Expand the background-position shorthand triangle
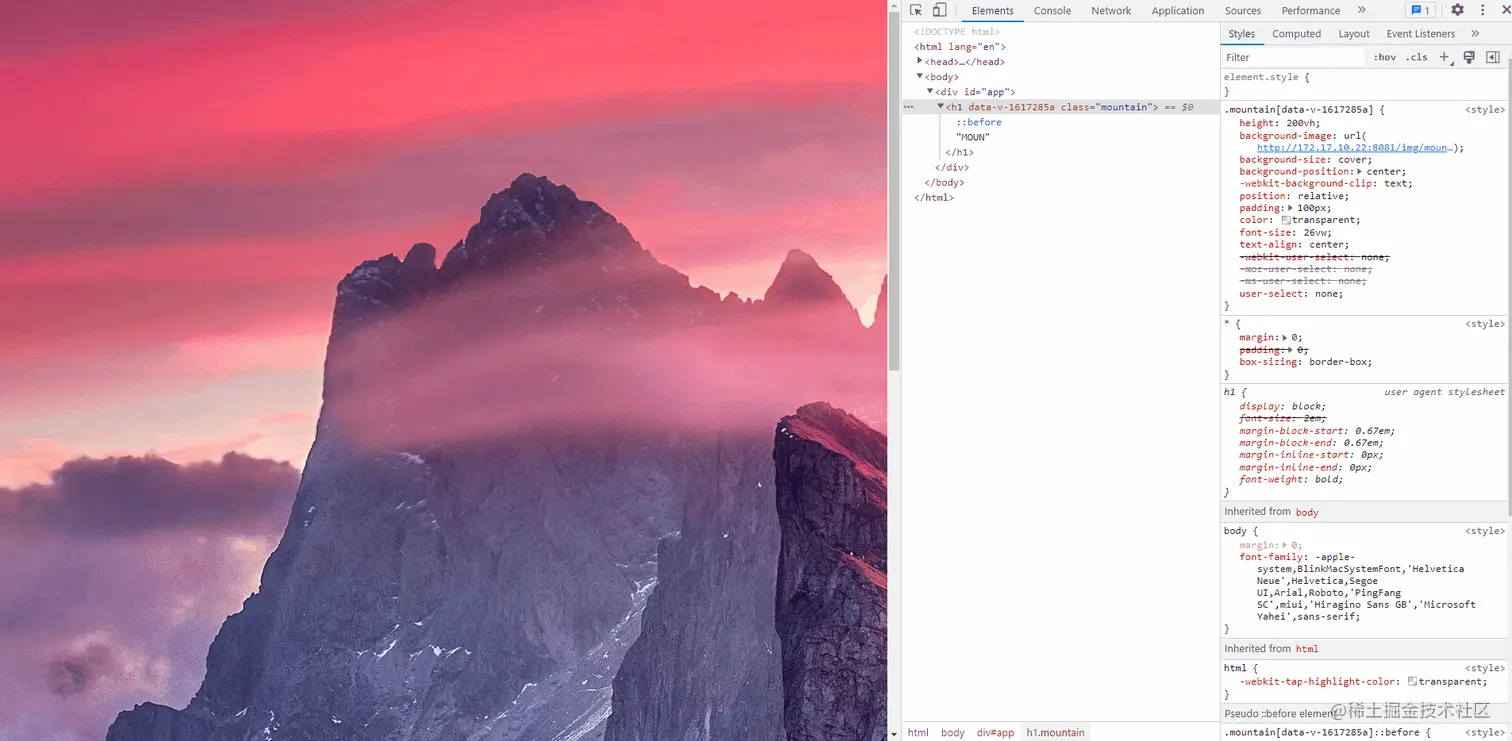Image resolution: width=1512 pixels, height=741 pixels. click(x=1360, y=172)
